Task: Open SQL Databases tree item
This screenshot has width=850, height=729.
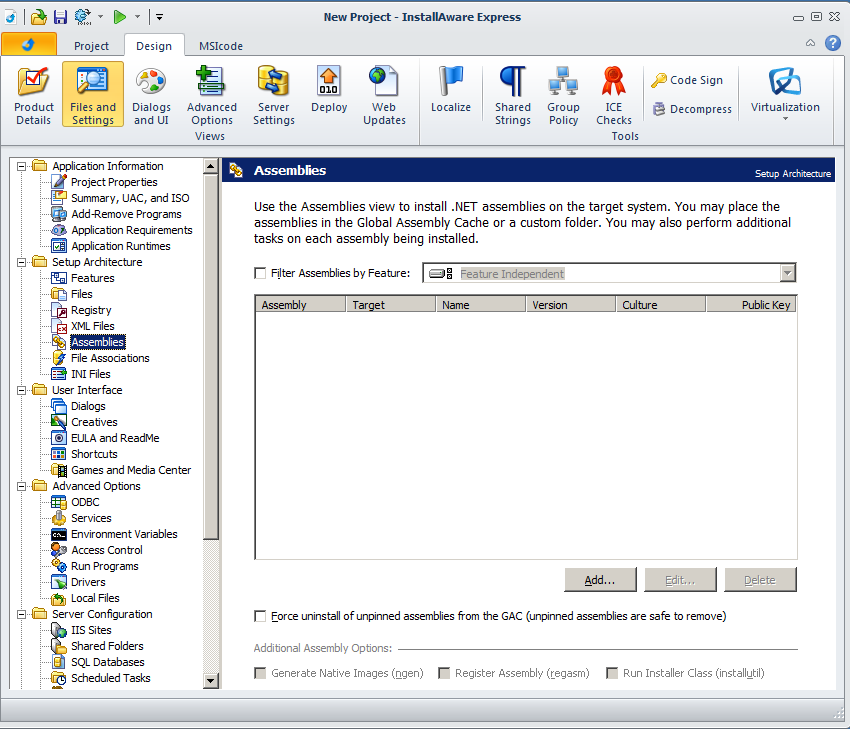Action: click(107, 662)
